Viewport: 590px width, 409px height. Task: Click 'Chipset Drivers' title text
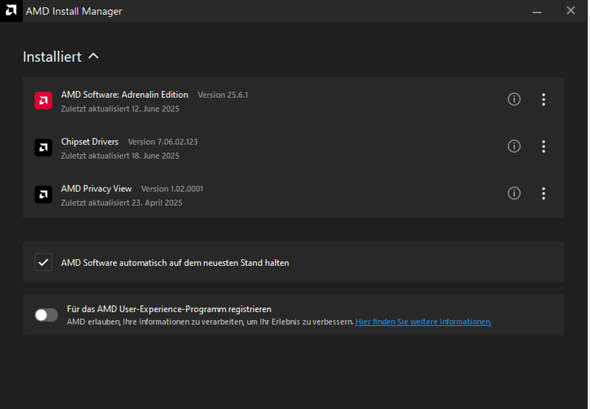pyautogui.click(x=90, y=142)
